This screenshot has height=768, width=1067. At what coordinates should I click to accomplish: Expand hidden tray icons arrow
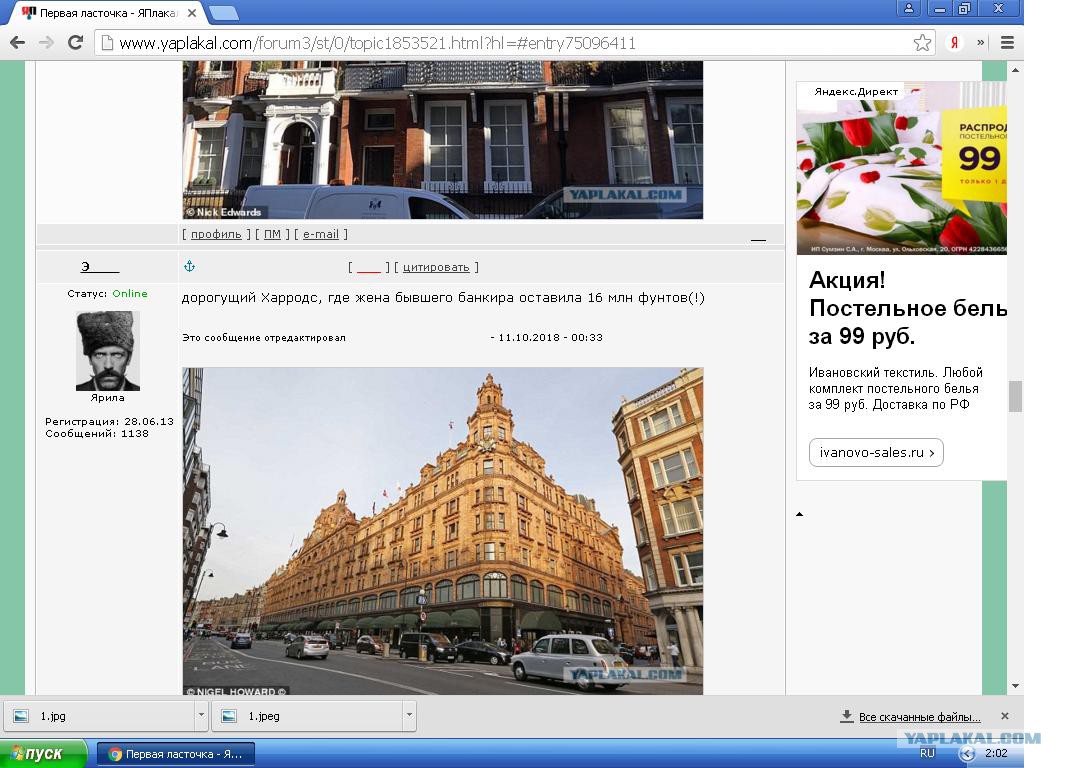tap(967, 754)
